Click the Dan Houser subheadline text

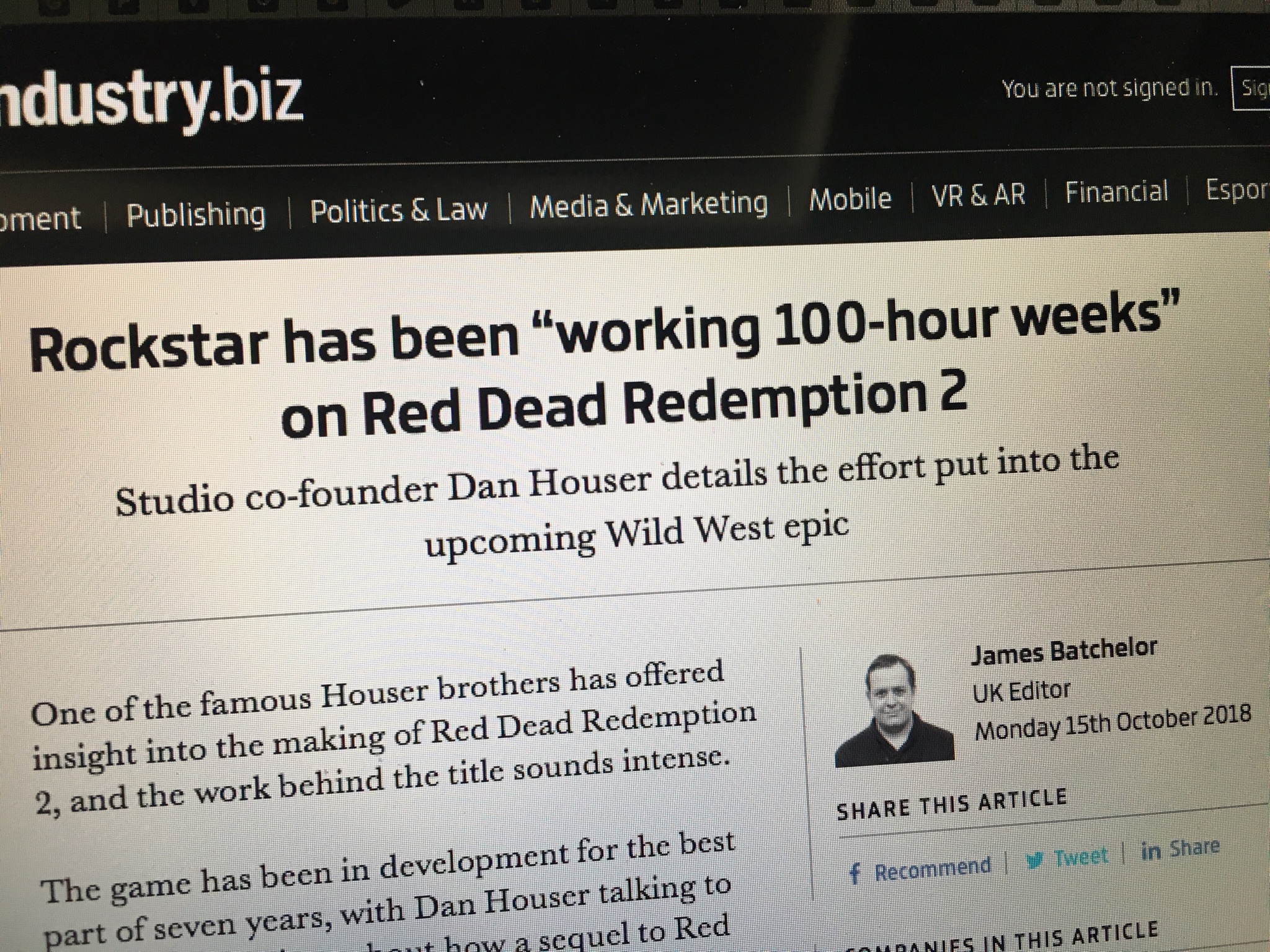click(x=617, y=503)
